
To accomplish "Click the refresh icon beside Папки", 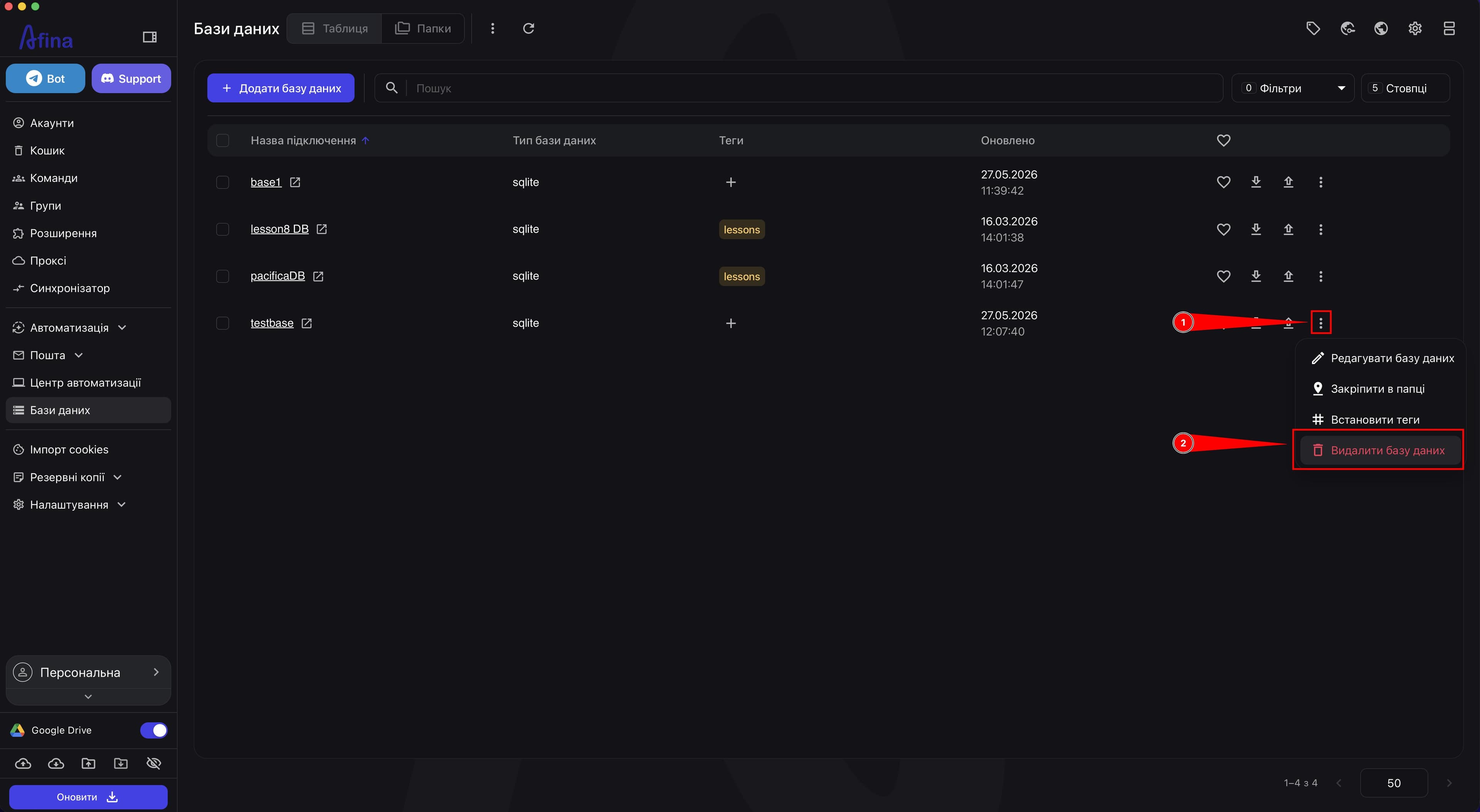I will [x=528, y=28].
